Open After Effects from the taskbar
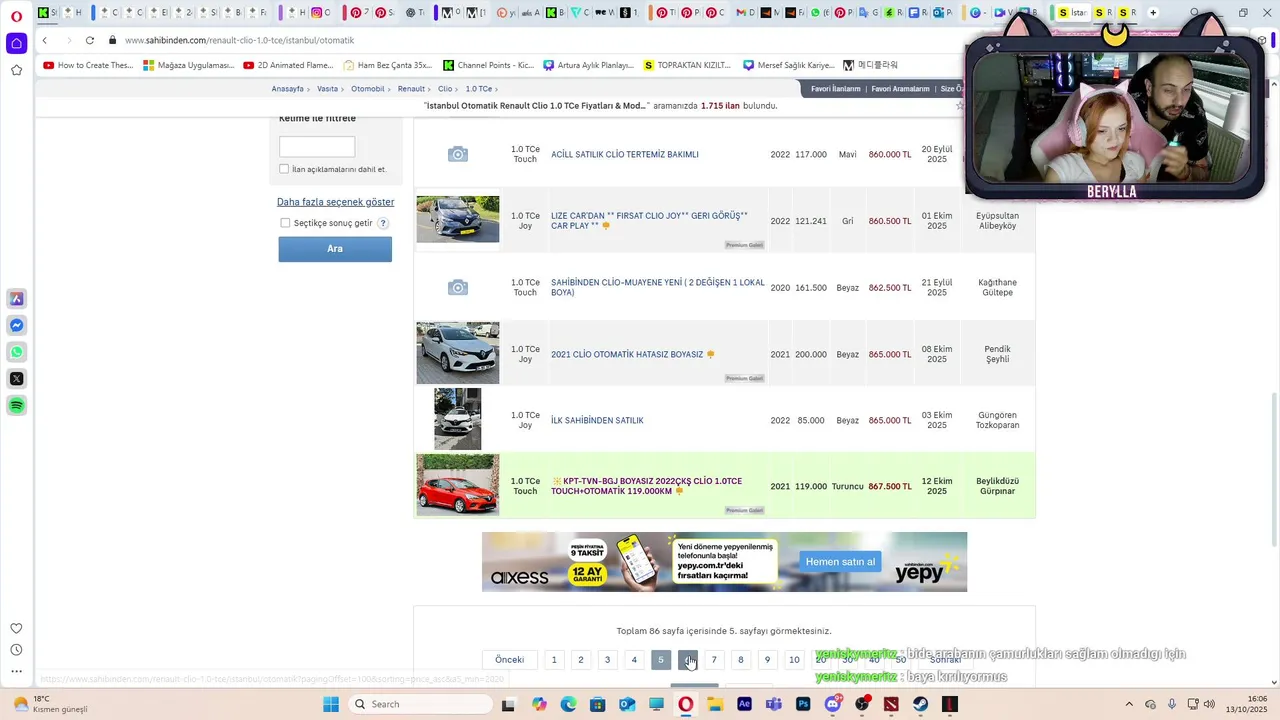Viewport: 1280px width, 720px height. click(x=744, y=704)
